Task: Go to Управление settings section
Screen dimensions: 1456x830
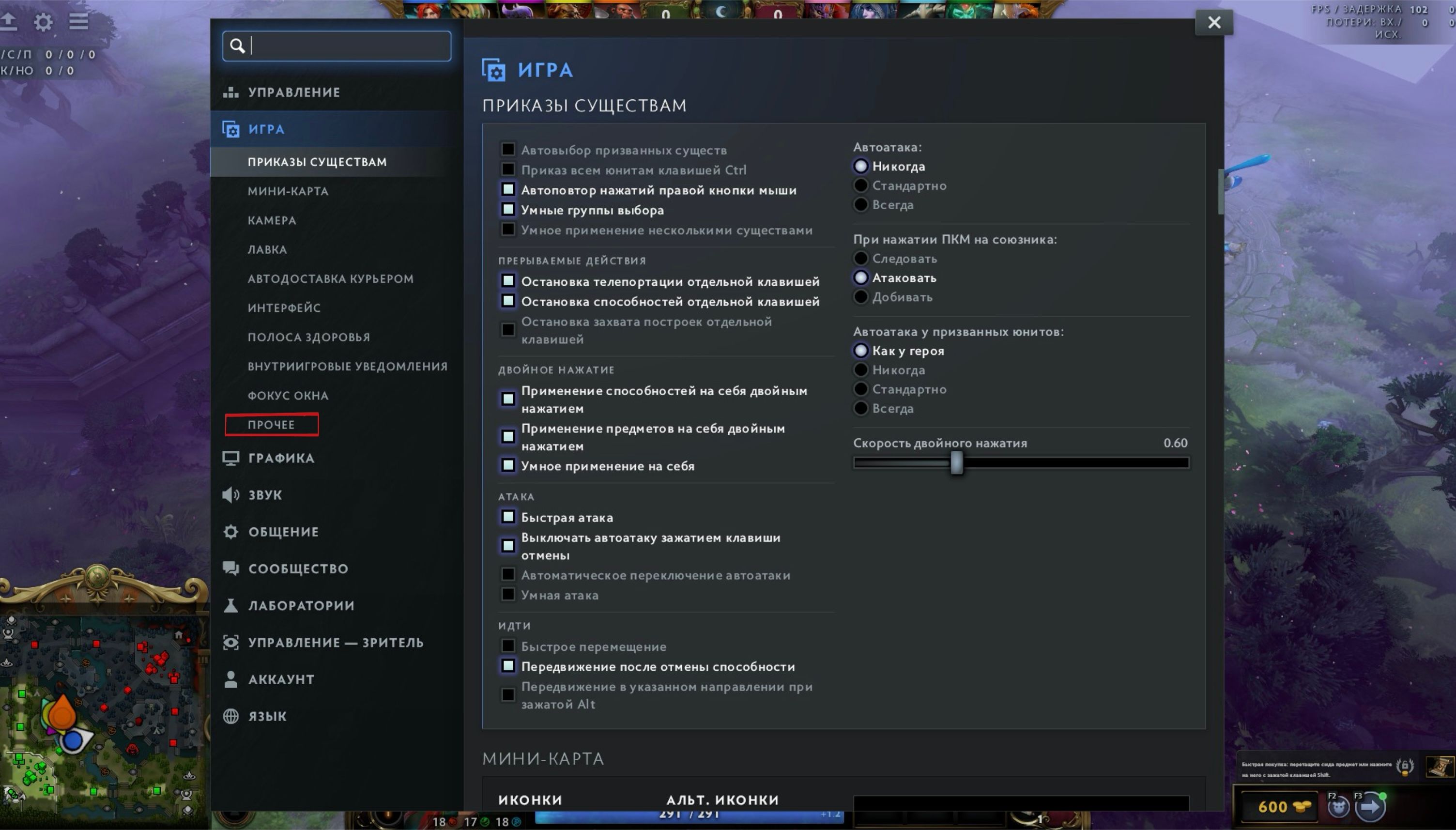Action: tap(293, 92)
